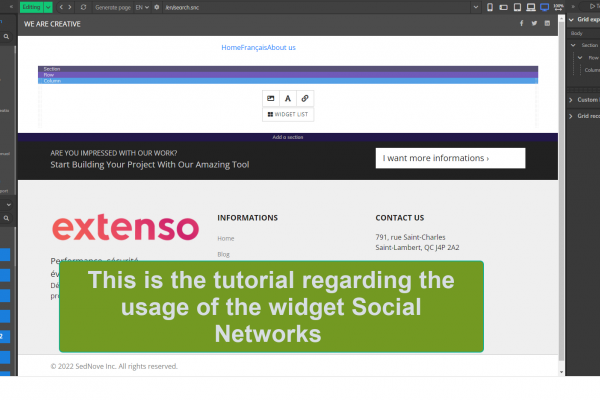Click the WIDGET LIST button
This screenshot has width=600, height=400.
[288, 115]
